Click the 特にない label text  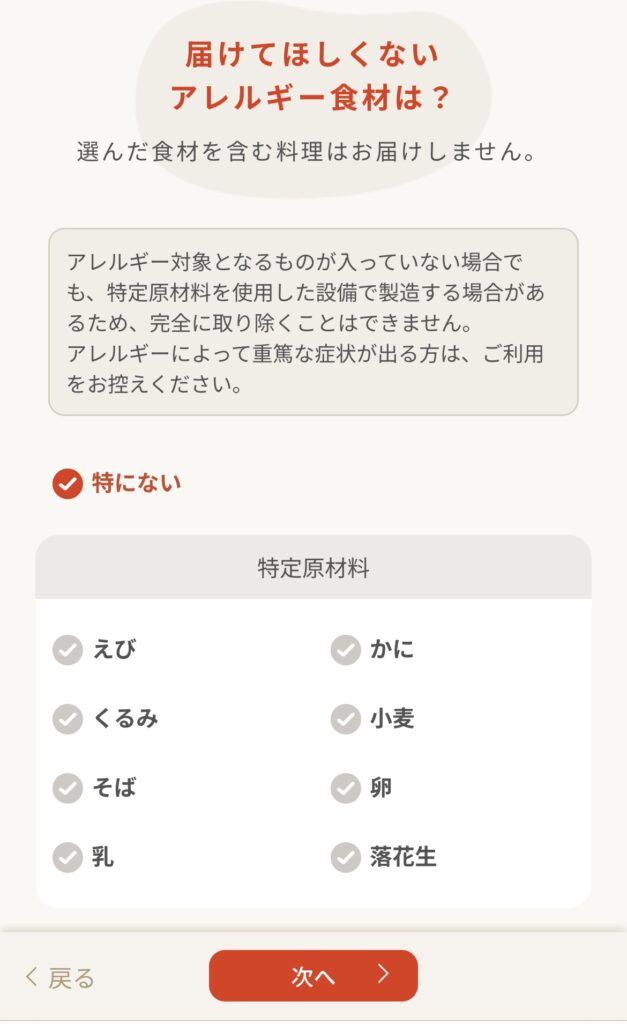tap(136, 484)
